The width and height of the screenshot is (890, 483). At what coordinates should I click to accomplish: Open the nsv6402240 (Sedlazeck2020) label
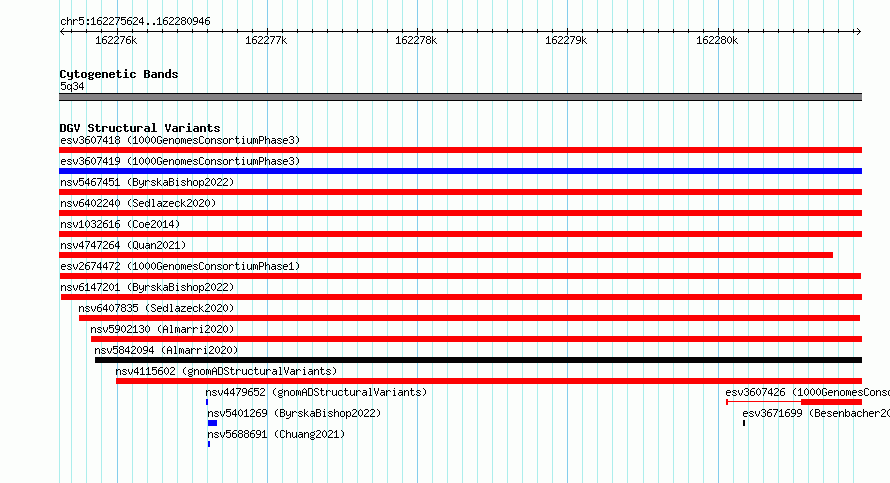(138, 203)
